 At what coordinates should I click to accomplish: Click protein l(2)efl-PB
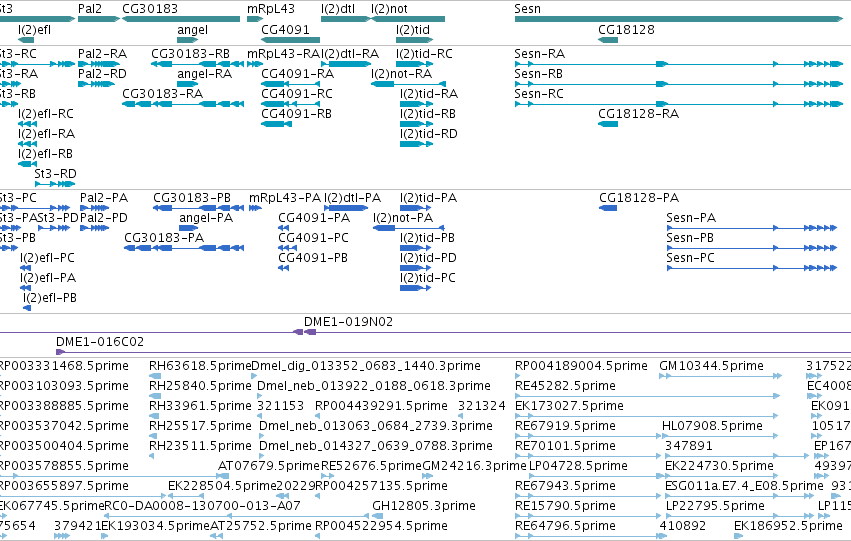click(27, 308)
